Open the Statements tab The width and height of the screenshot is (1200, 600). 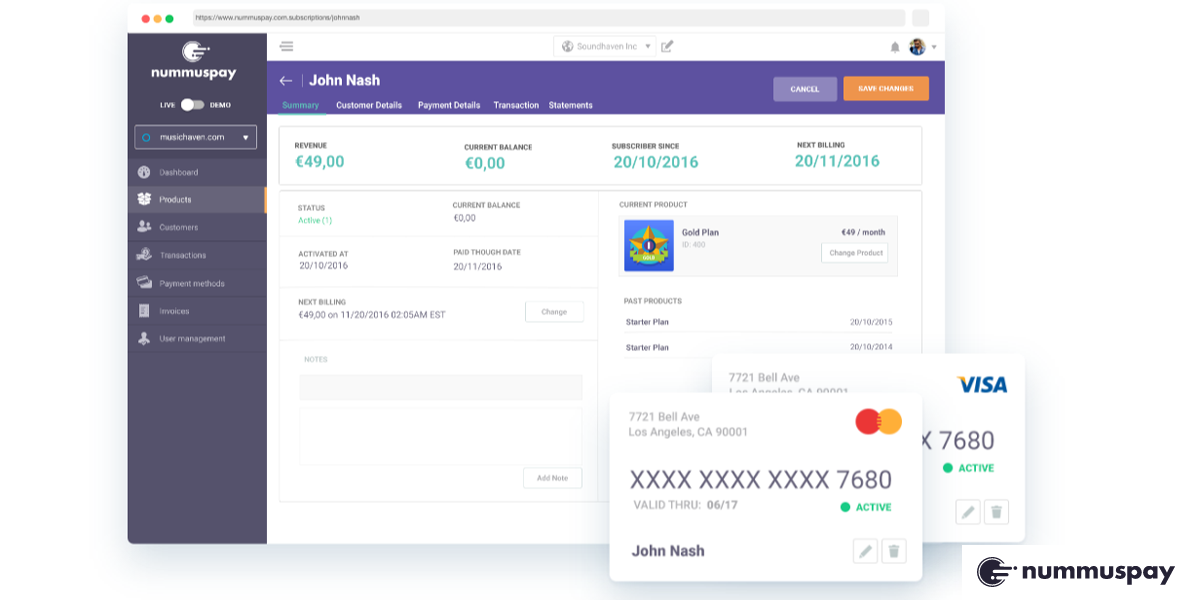571,104
